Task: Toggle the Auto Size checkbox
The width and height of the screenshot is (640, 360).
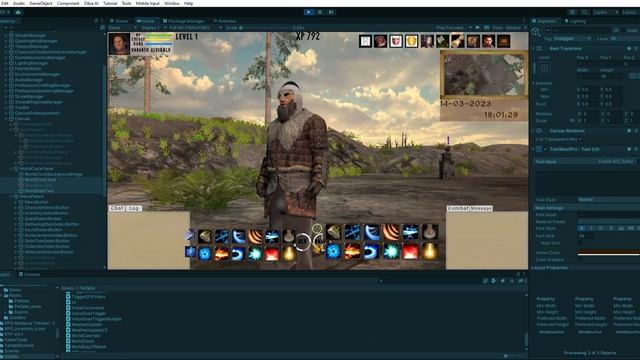Action: click(580, 243)
